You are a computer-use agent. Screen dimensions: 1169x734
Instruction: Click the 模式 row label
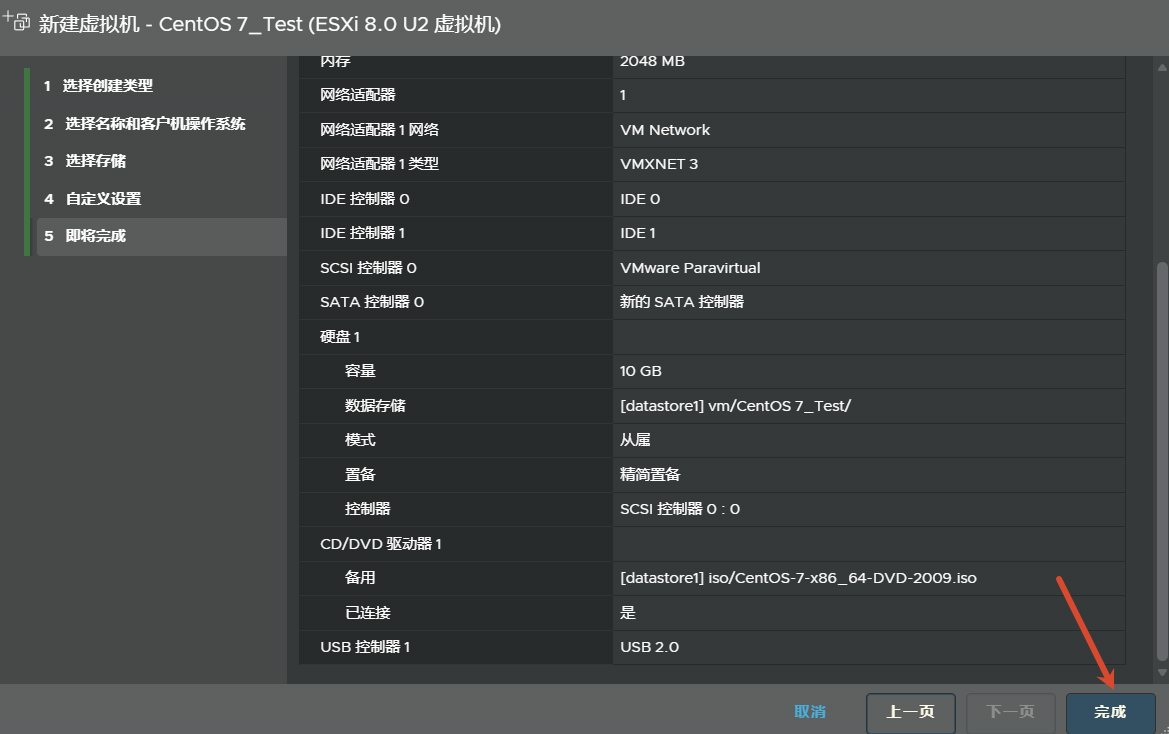(360, 440)
